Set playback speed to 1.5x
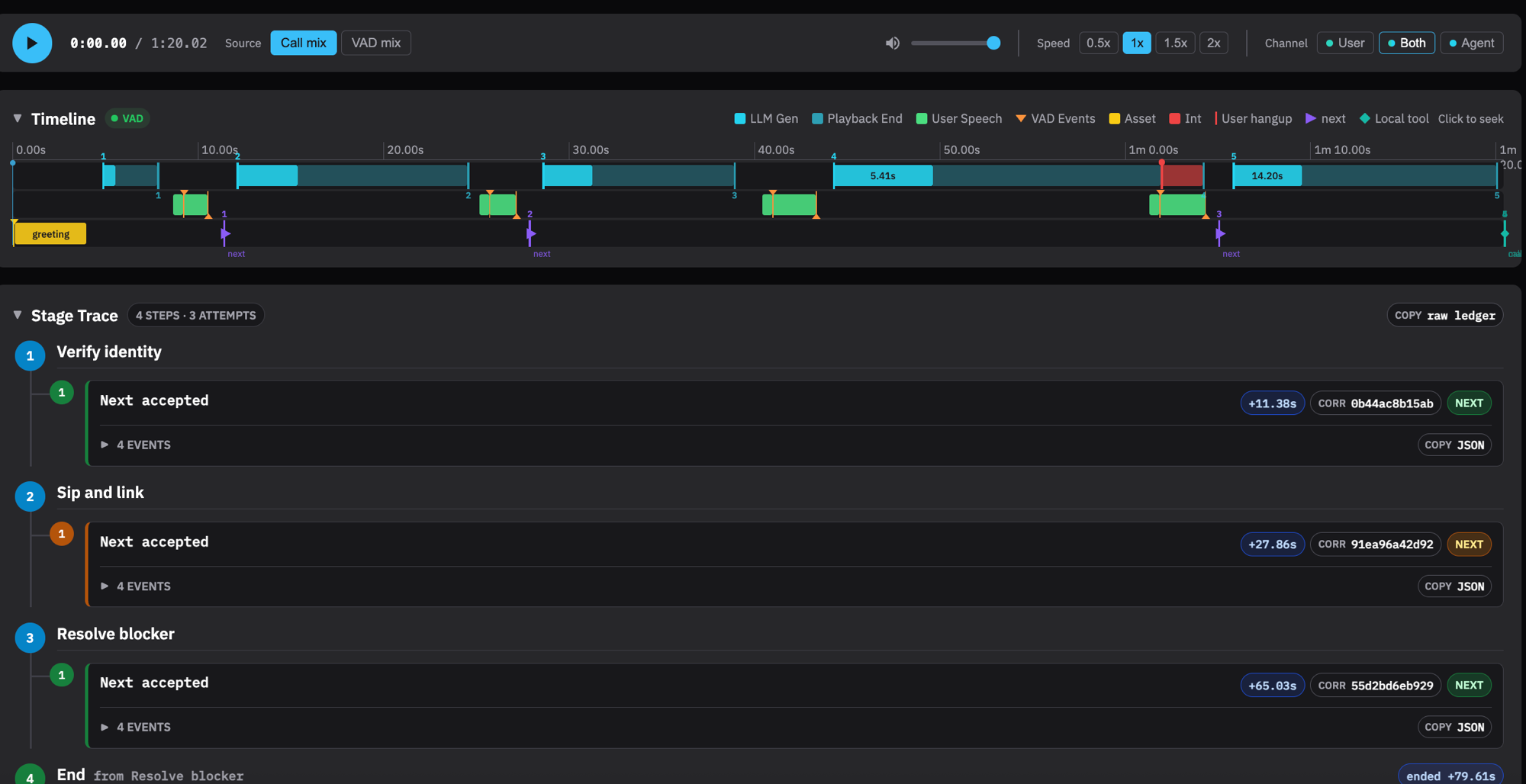1526x784 pixels. (x=1175, y=43)
